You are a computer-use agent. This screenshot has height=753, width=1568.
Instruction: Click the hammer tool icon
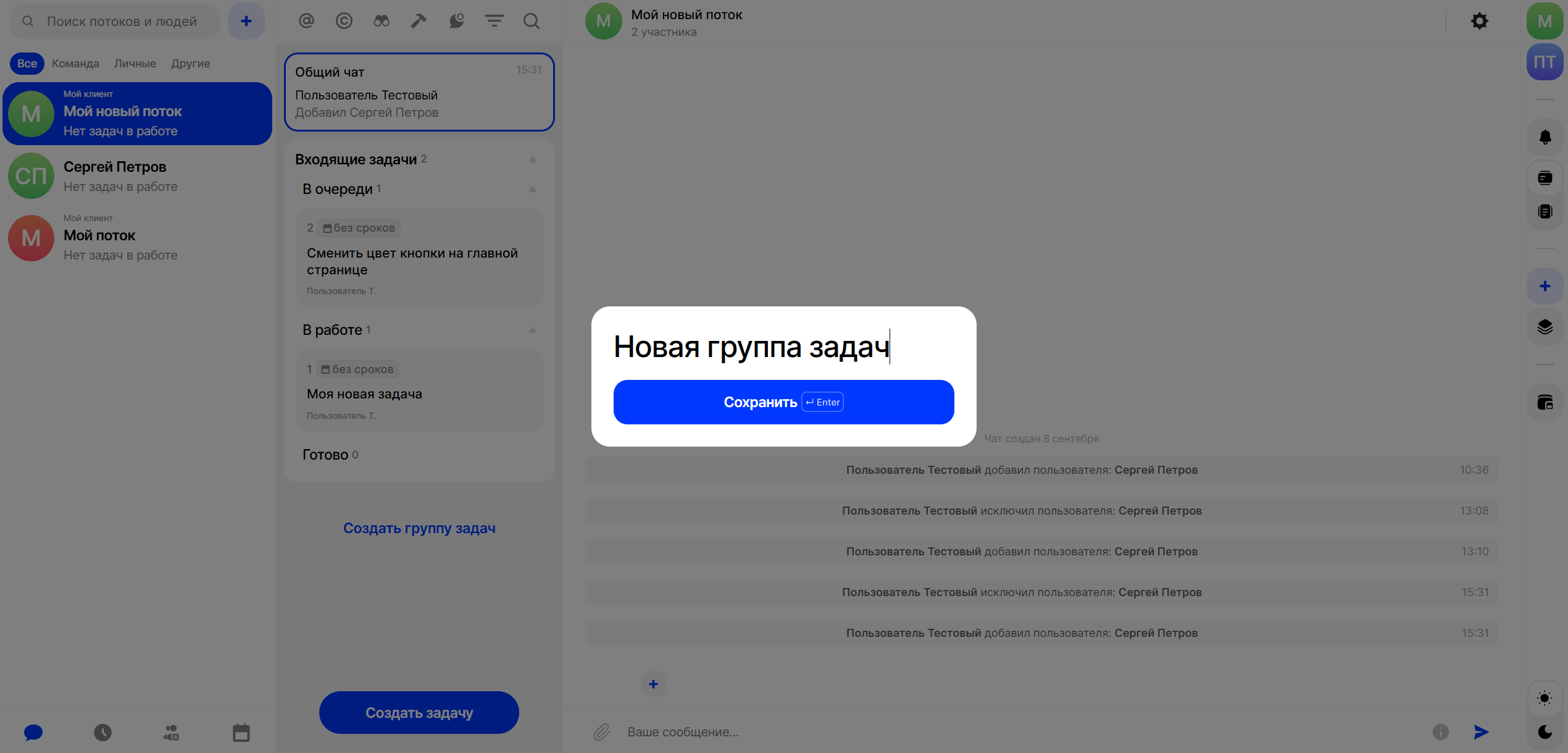(419, 21)
